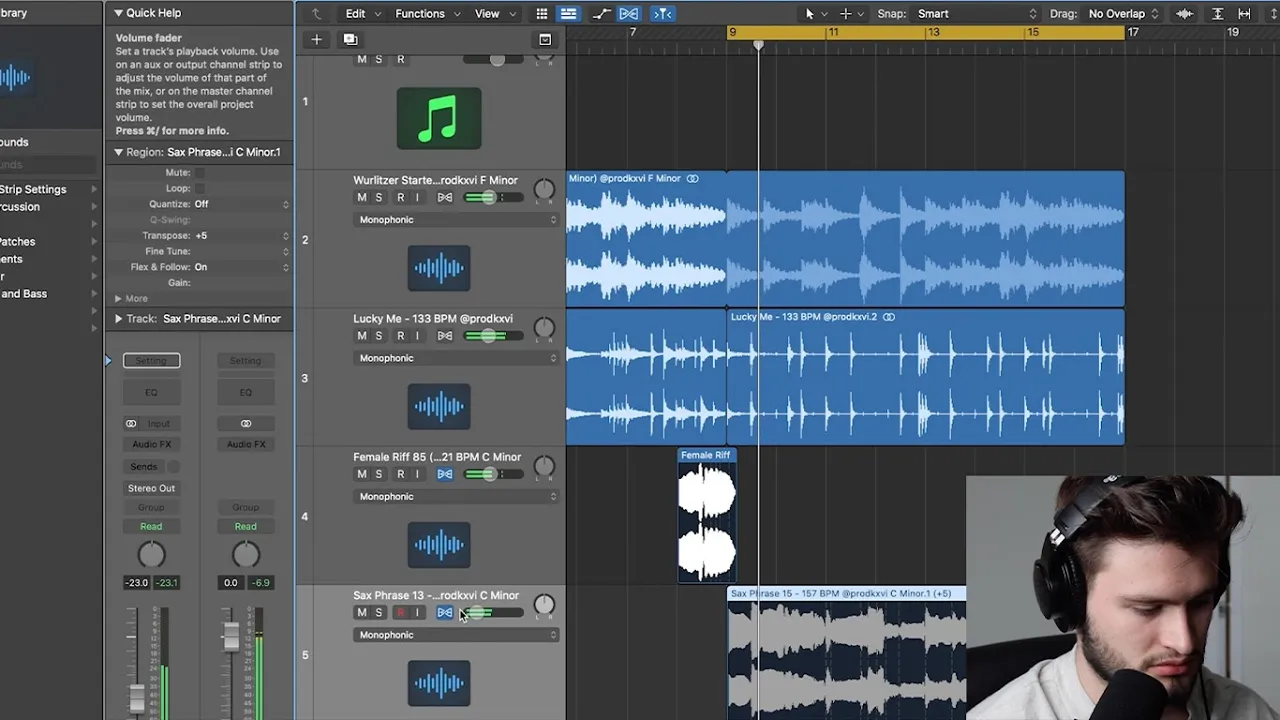The width and height of the screenshot is (1280, 720).
Task: Open the Edit menu
Action: coord(362,14)
